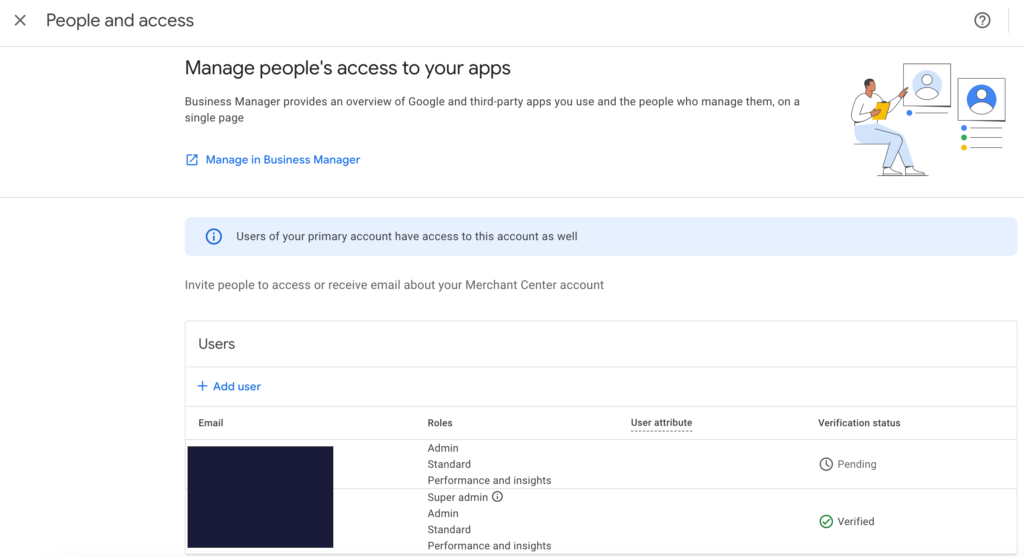The width and height of the screenshot is (1024, 557).
Task: Click the people illustration graphic
Action: pos(928,119)
